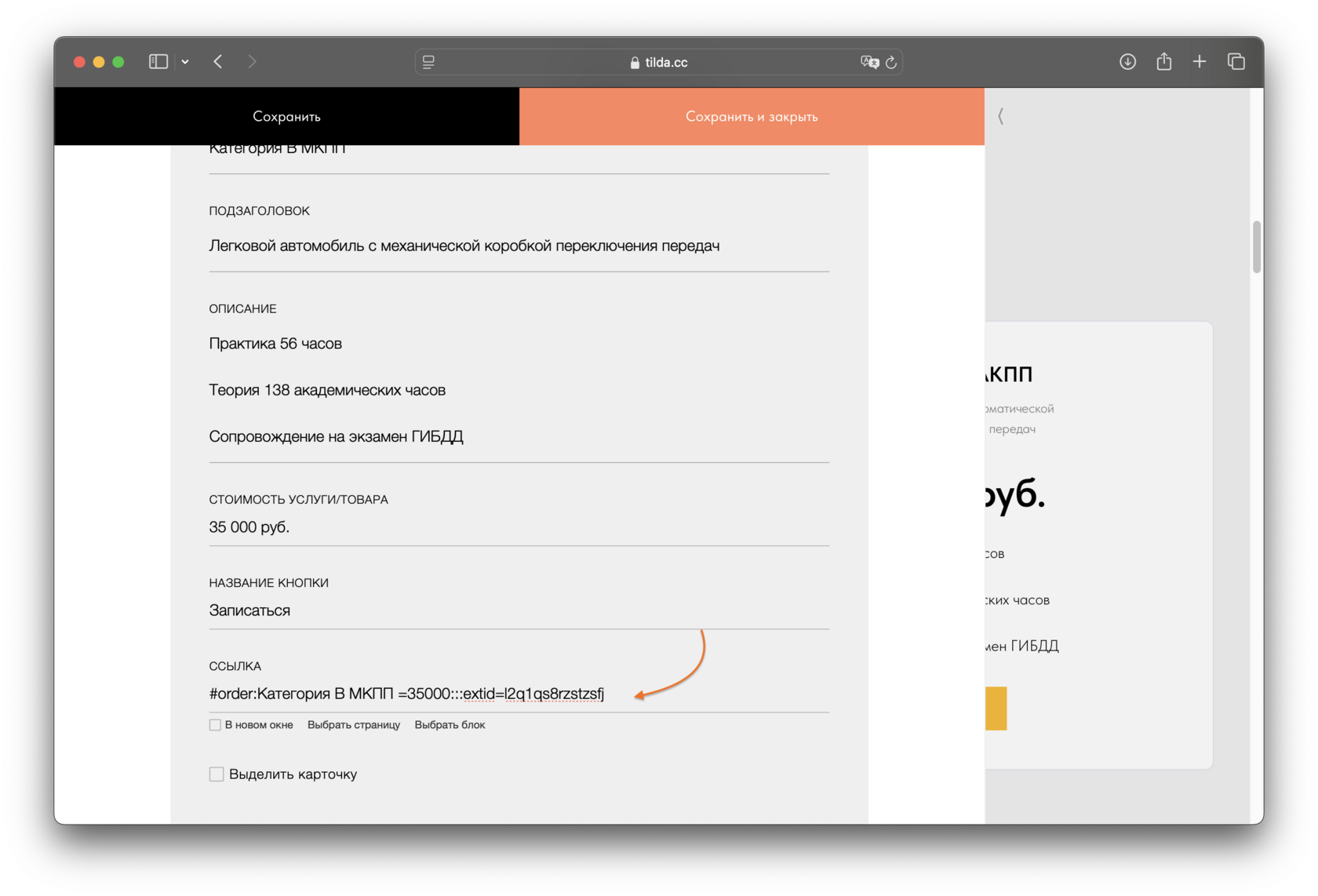
Task: Click the ПОДЗАГОЛОВОК label
Action: 259,211
